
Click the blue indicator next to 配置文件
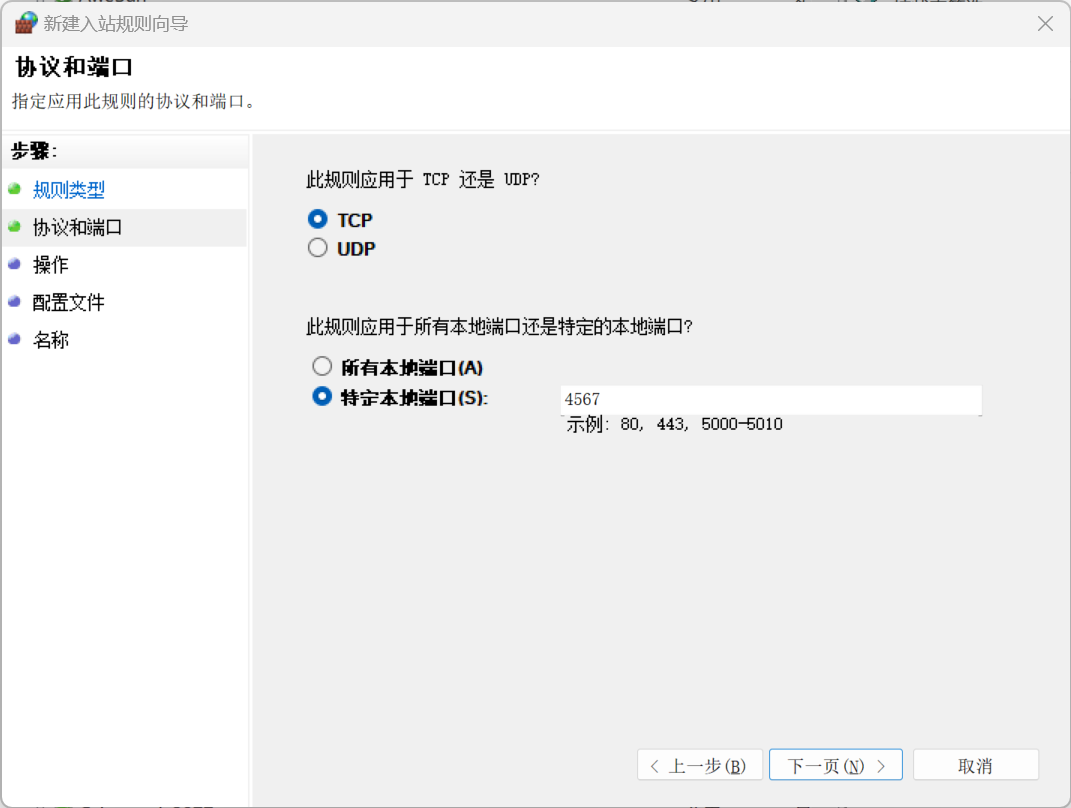click(x=14, y=302)
